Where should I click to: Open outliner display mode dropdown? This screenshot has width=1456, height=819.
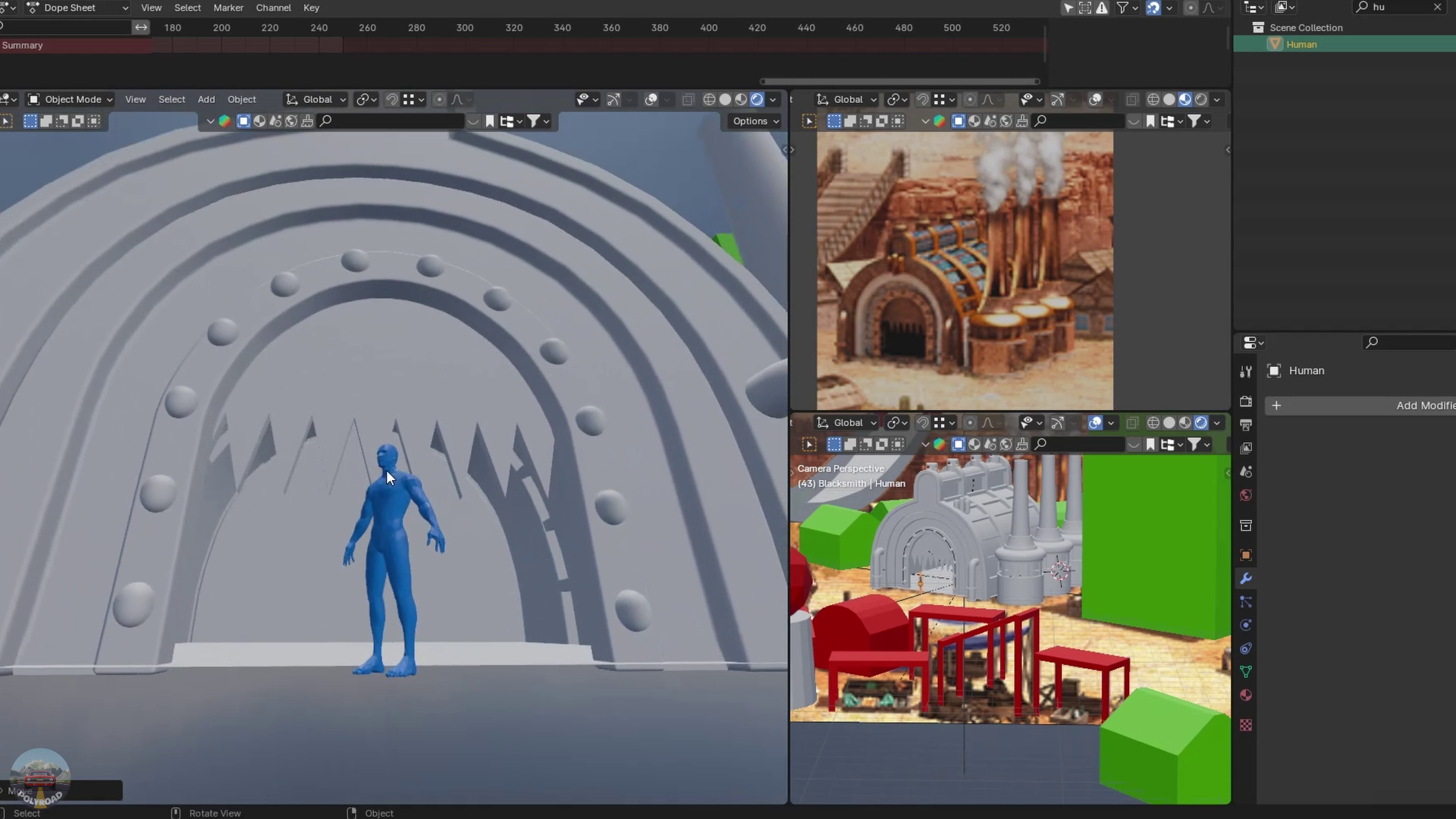coord(1282,7)
